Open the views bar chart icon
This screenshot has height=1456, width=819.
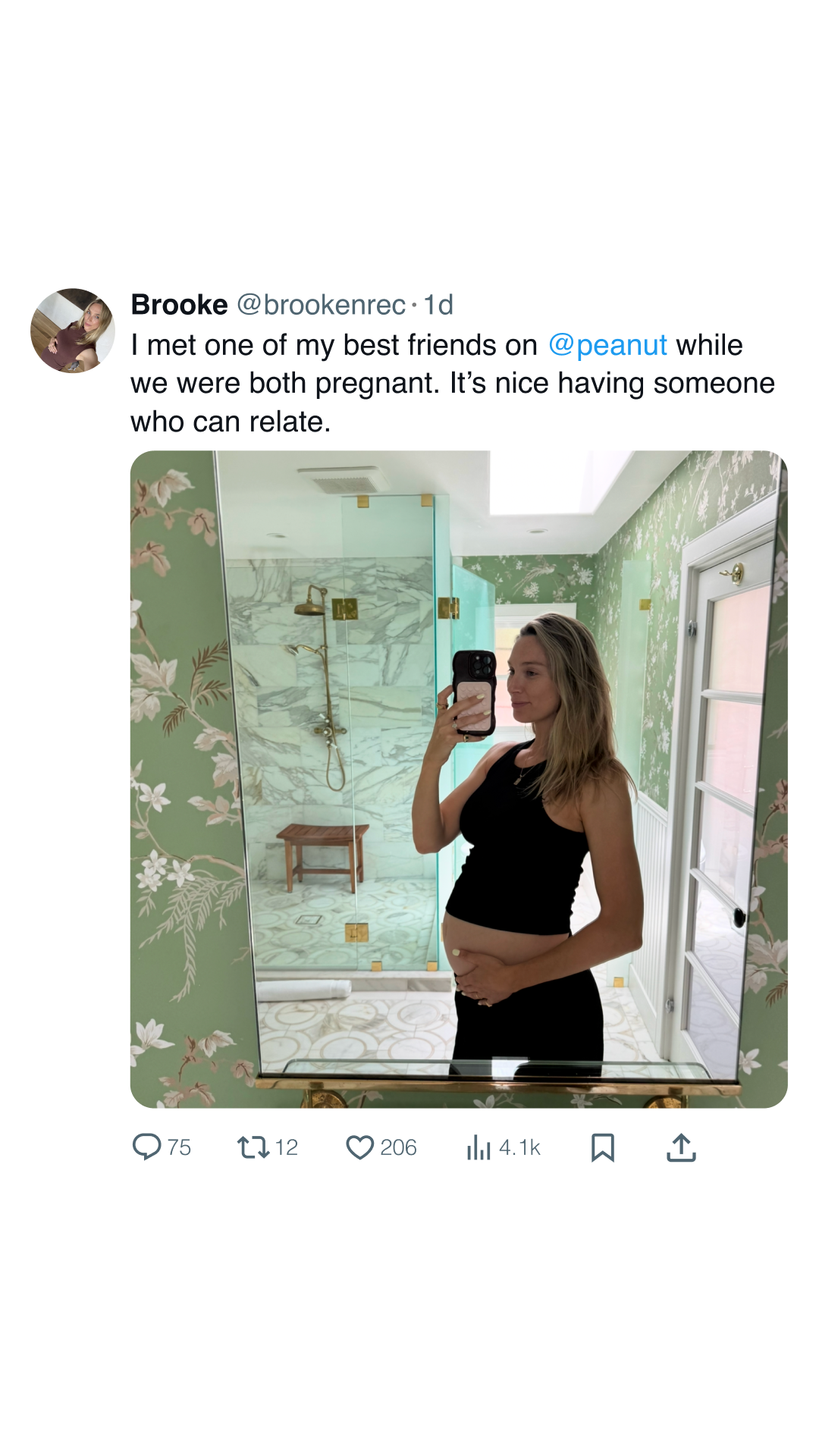[x=479, y=1147]
